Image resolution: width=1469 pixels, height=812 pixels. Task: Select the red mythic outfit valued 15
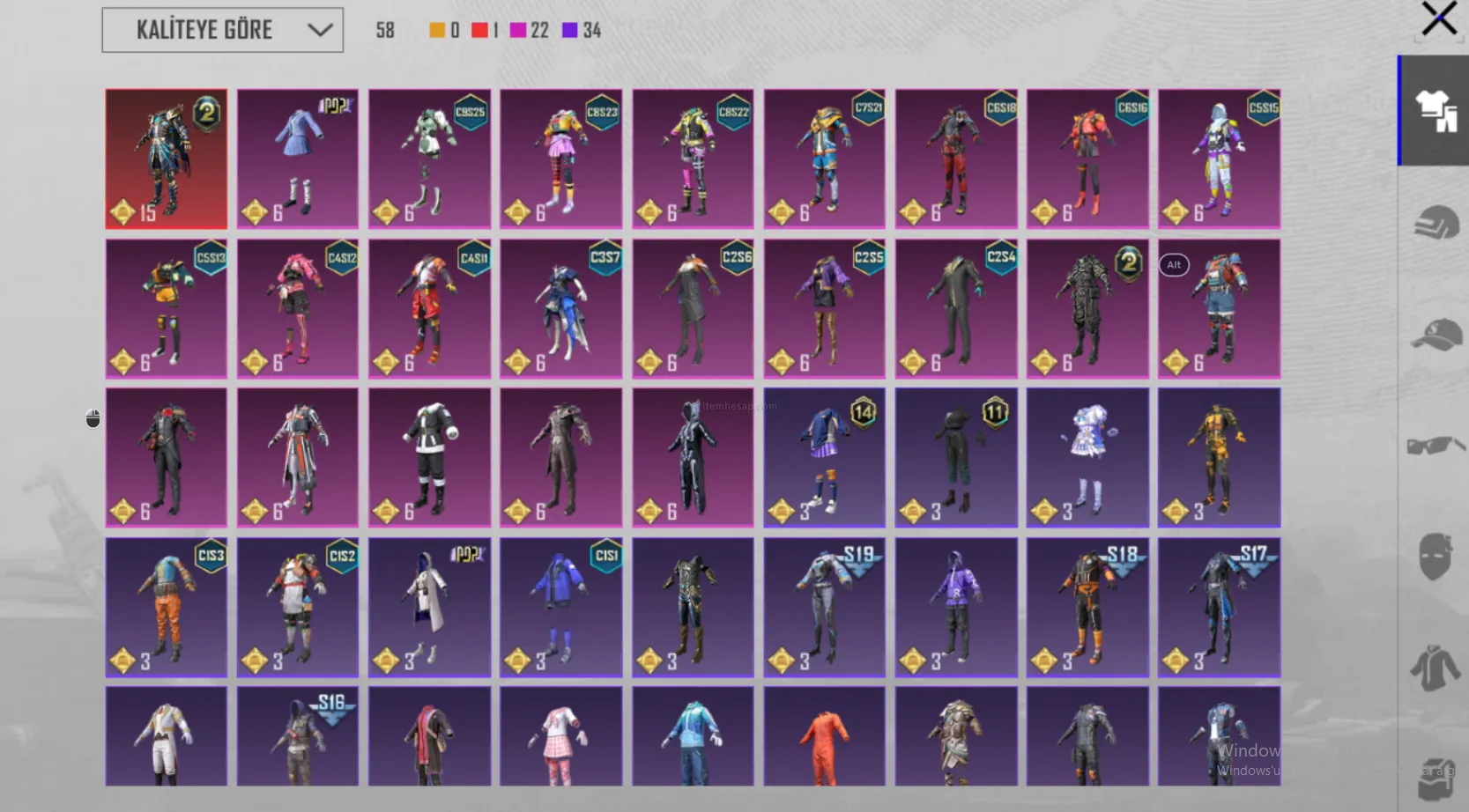point(167,159)
